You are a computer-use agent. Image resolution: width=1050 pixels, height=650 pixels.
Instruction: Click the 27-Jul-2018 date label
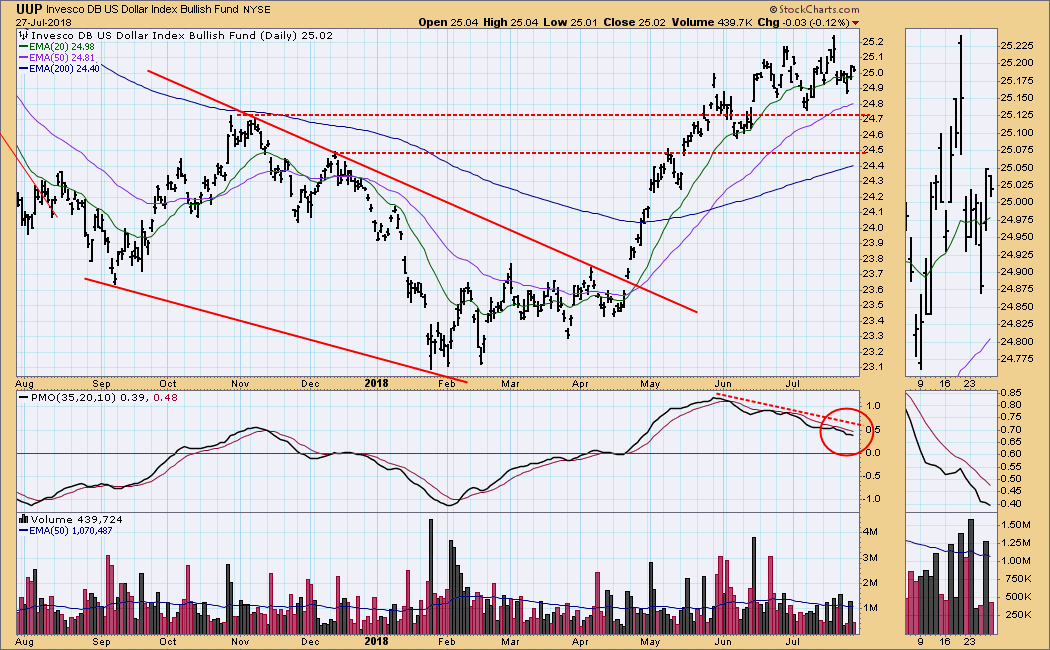pos(48,22)
